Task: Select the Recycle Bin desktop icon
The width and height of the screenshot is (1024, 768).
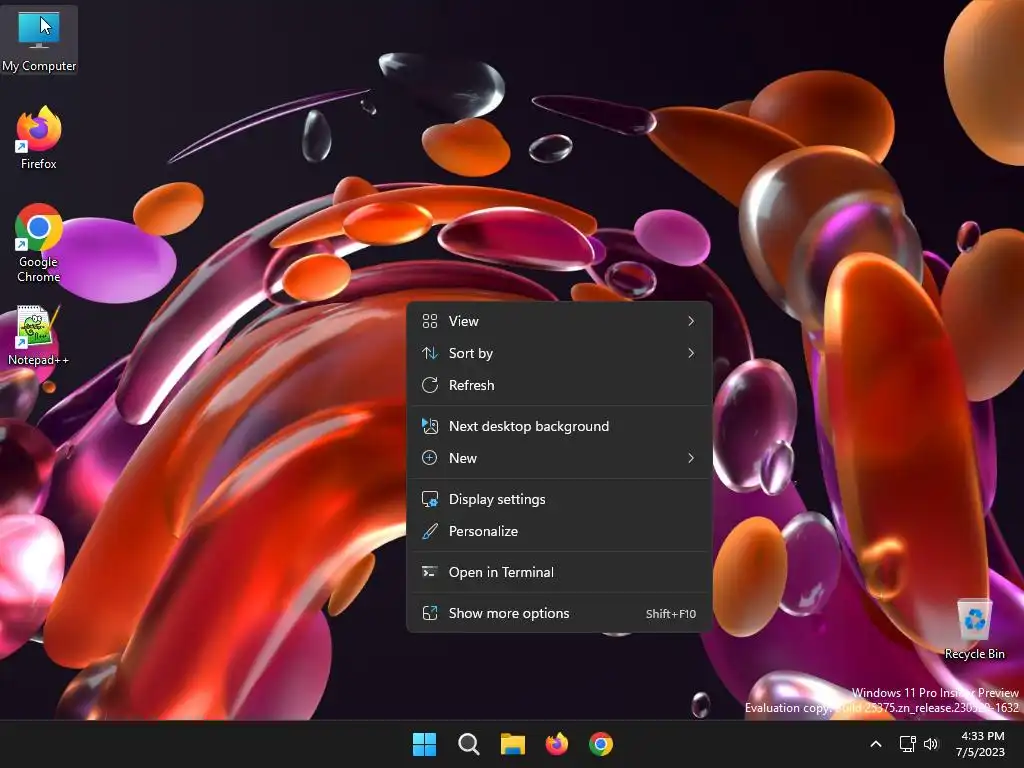Action: point(974,630)
